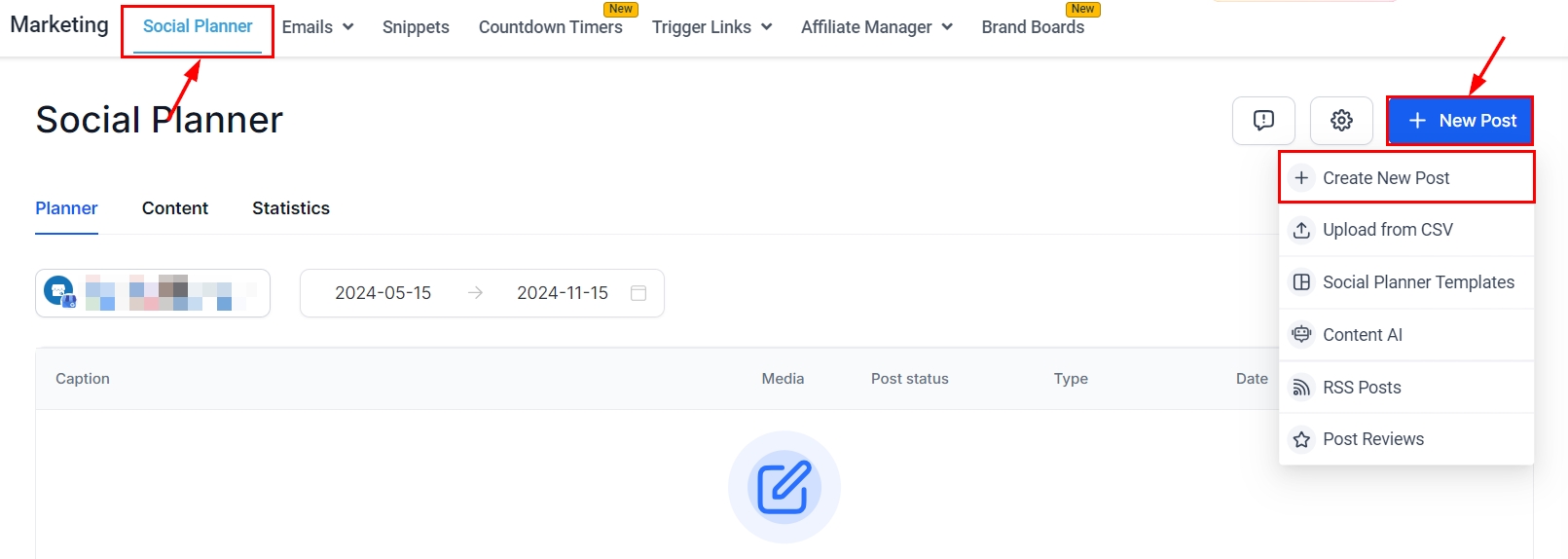Click the edit pencil empty-state icon
The height and width of the screenshot is (559, 1568).
point(784,487)
